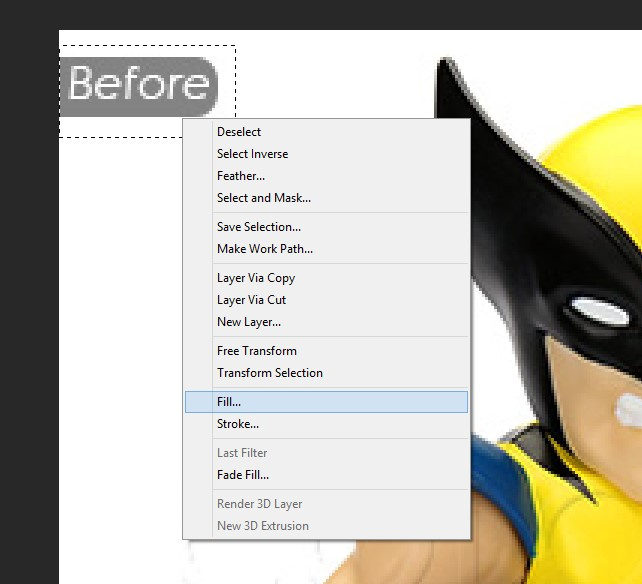Click the Render 3D Layer entry
The image size is (642, 584).
pyautogui.click(x=260, y=504)
